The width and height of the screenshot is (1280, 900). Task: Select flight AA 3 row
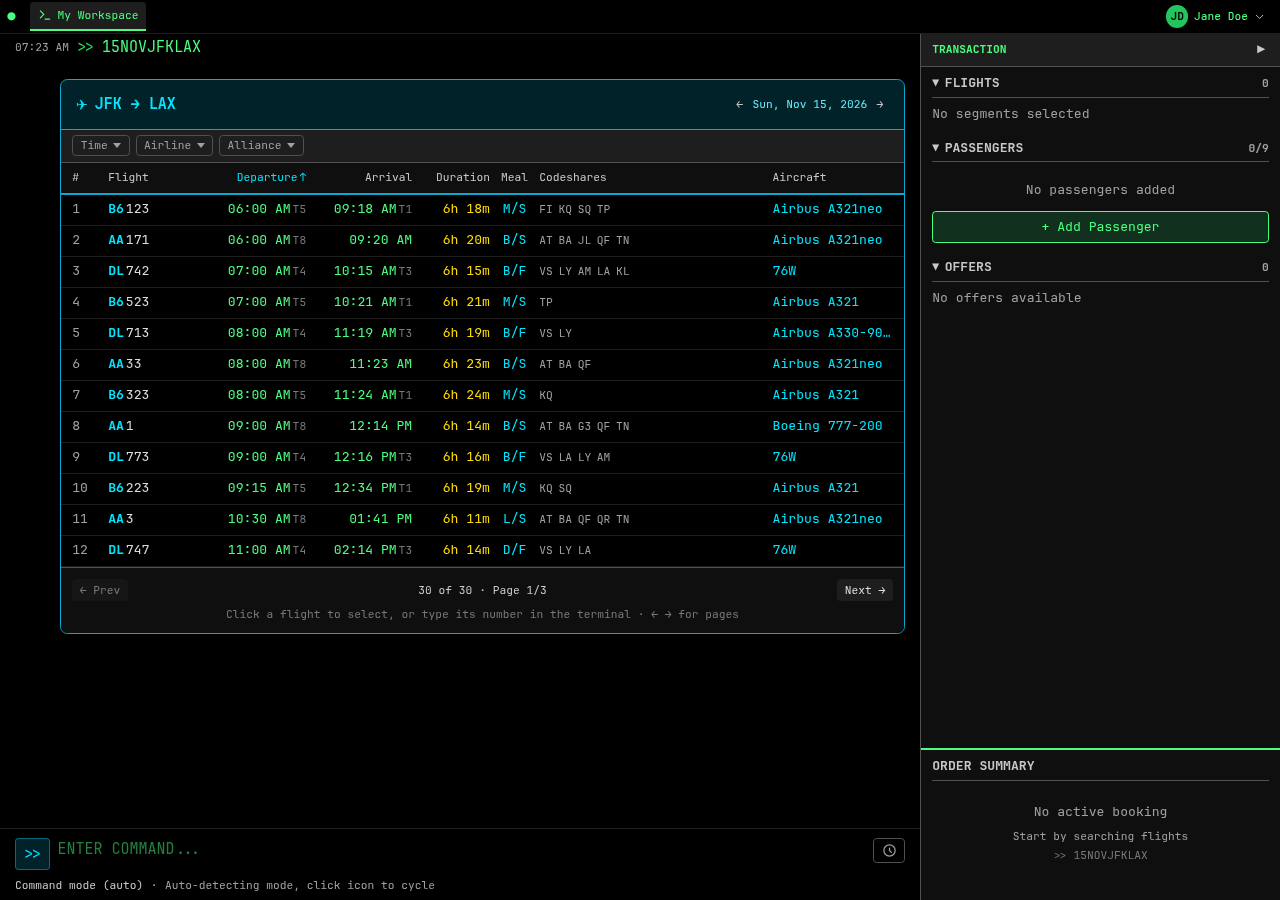(482, 519)
